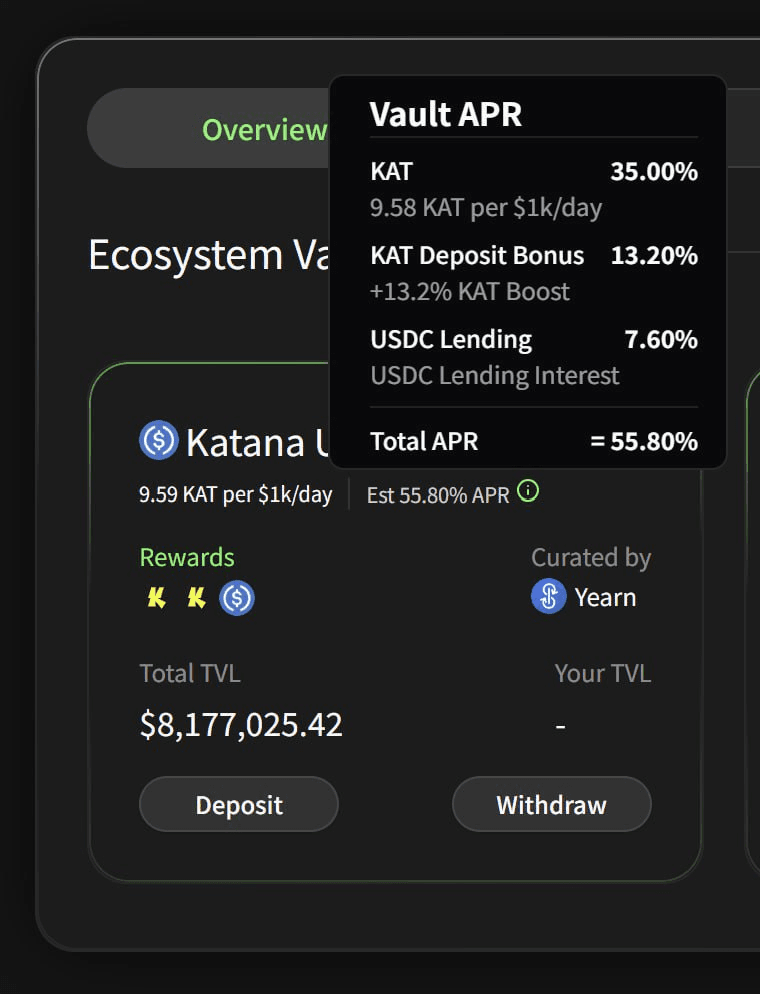760x994 pixels.
Task: Click the Yearn curator logo
Action: 548,597
